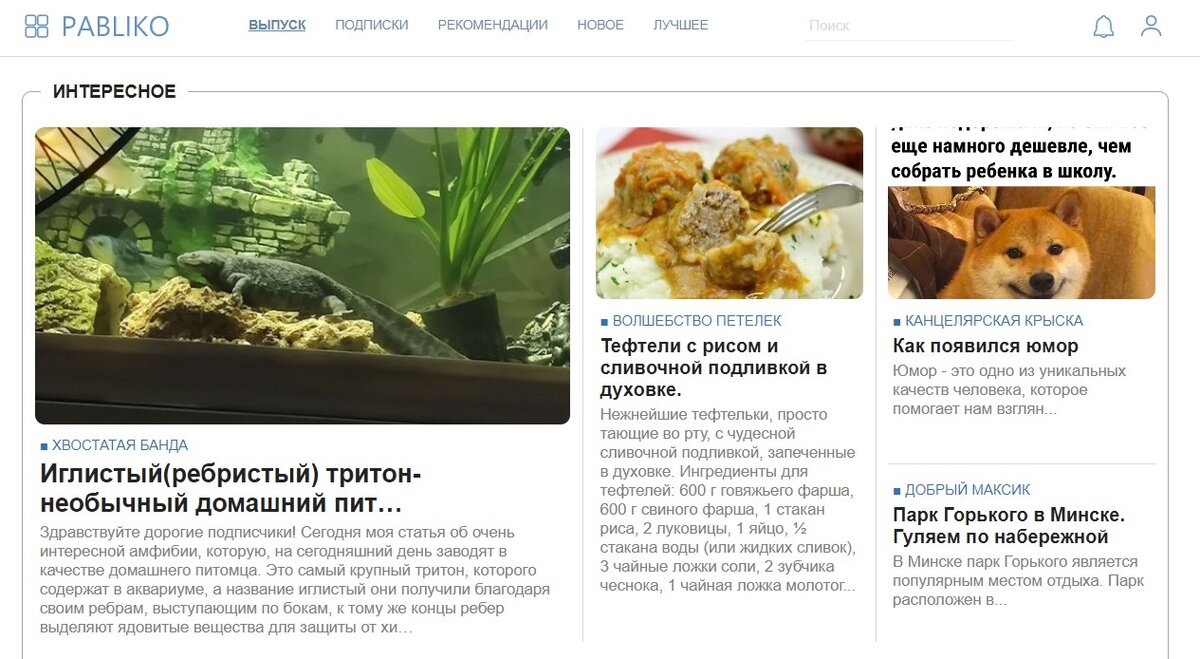Image resolution: width=1200 pixels, height=659 pixels.
Task: Switch to the НОВОЕ tab
Action: 600,25
